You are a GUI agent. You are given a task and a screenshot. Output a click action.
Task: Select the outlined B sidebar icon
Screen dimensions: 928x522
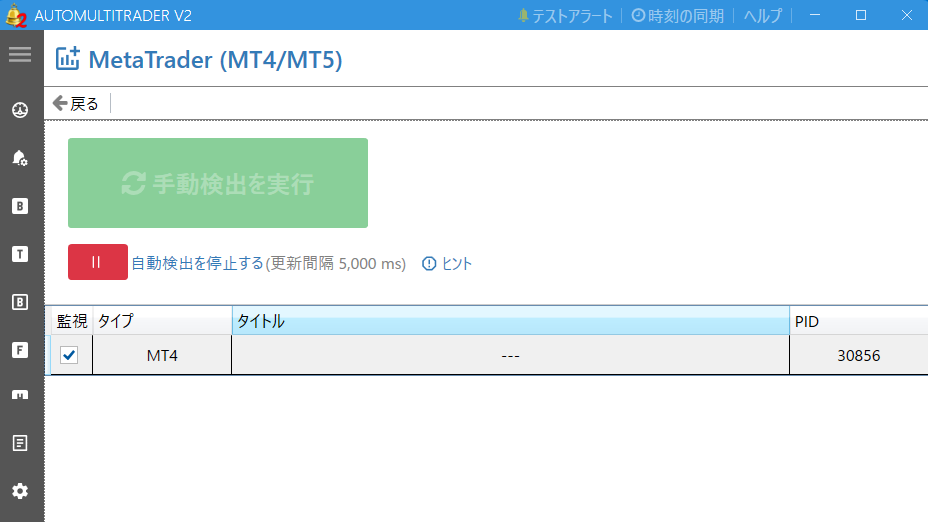(x=20, y=302)
